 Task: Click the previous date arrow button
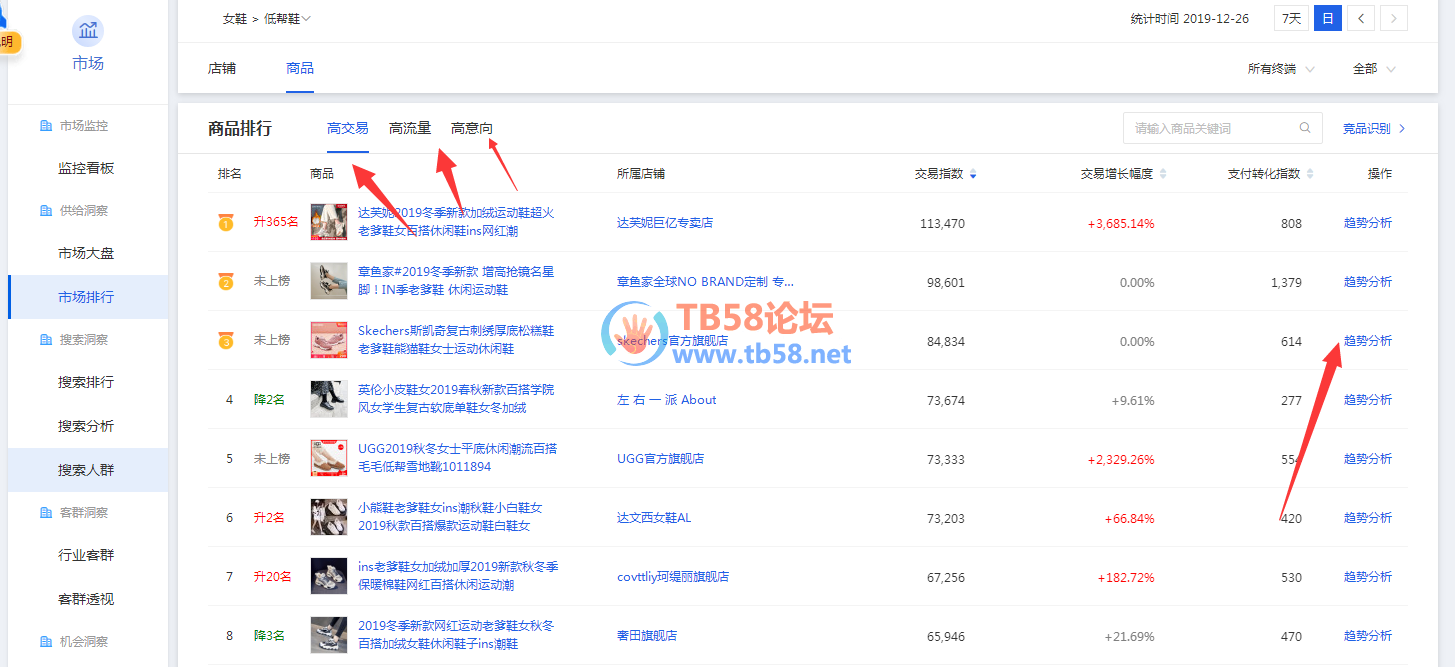coord(1360,18)
